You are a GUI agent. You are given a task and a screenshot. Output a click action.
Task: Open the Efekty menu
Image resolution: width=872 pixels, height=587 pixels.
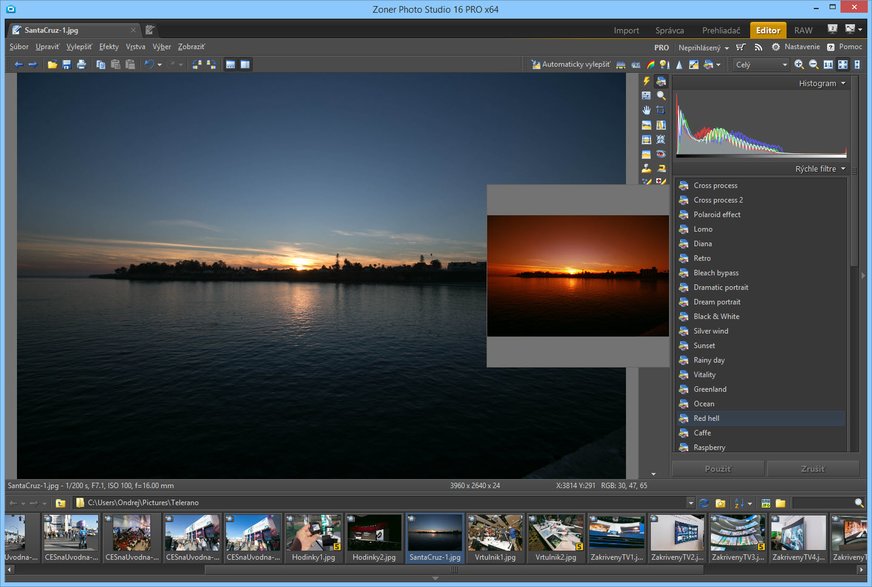108,47
